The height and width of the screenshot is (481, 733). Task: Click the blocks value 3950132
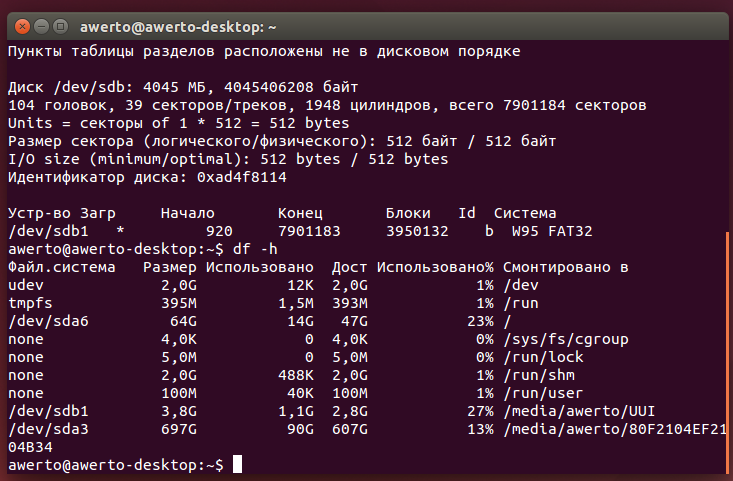click(x=417, y=231)
